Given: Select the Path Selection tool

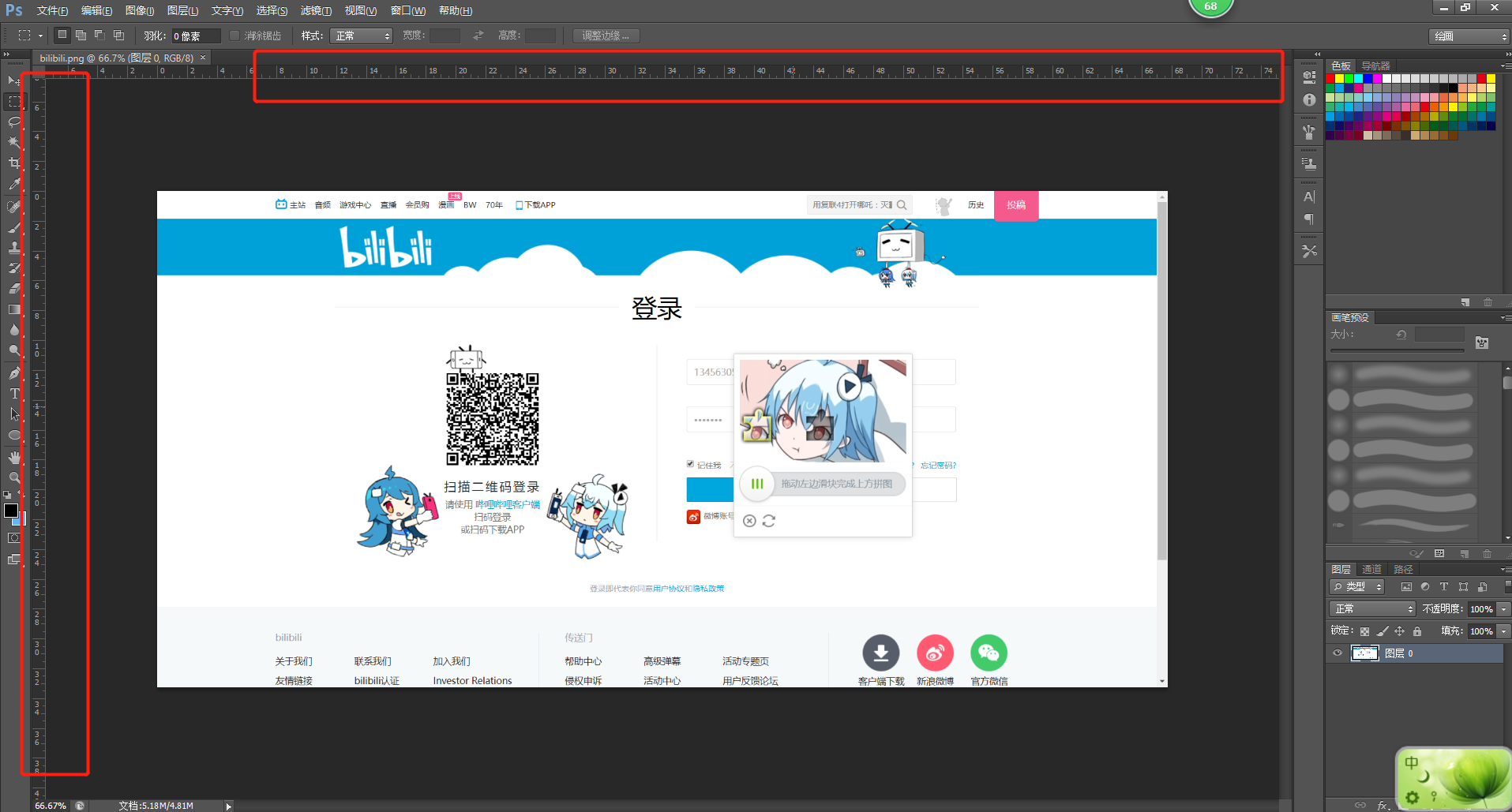Looking at the screenshot, I should point(14,414).
